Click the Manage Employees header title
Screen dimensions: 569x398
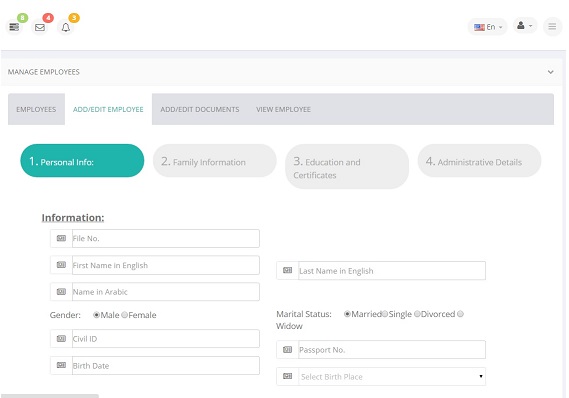point(44,72)
